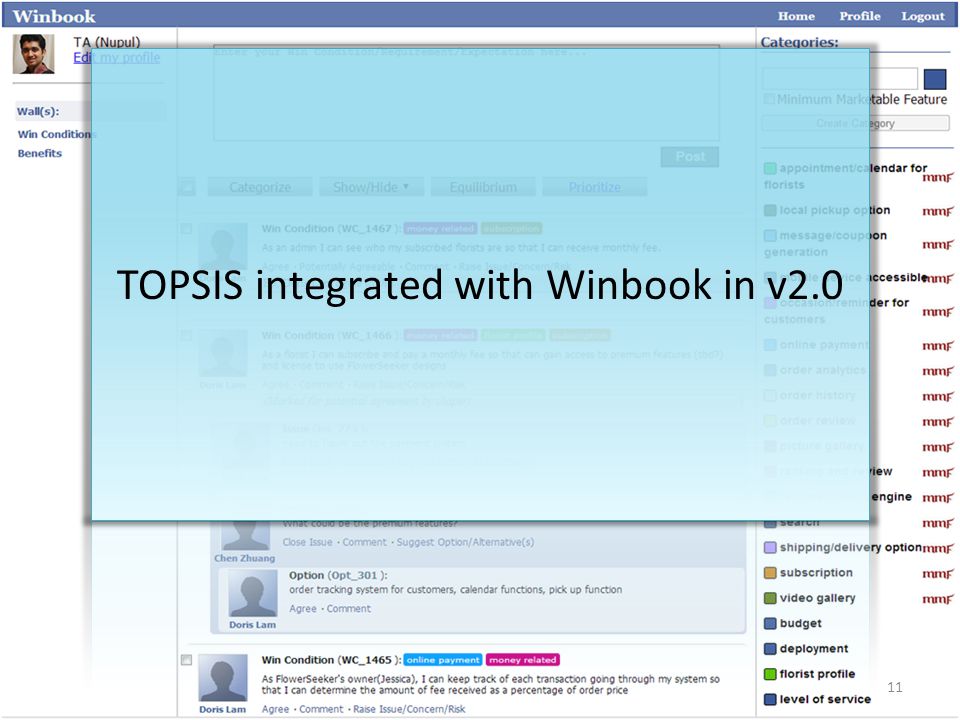Click Comment link next to Close Issue
The height and width of the screenshot is (720, 960).
click(364, 542)
